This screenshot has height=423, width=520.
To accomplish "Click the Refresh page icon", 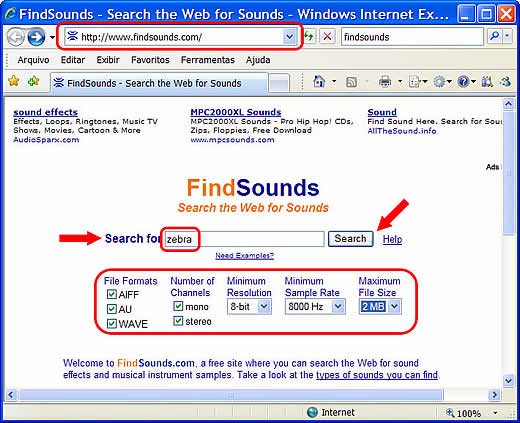I will [310, 36].
